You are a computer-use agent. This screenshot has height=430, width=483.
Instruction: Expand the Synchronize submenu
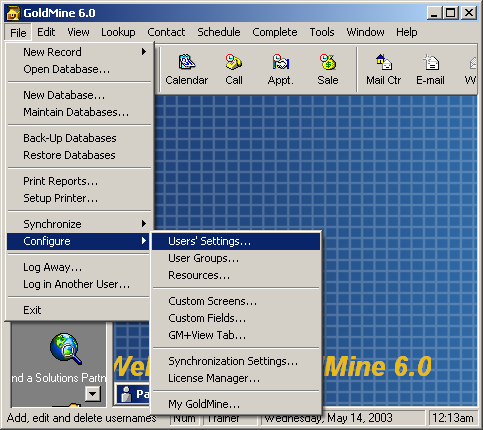(x=79, y=224)
